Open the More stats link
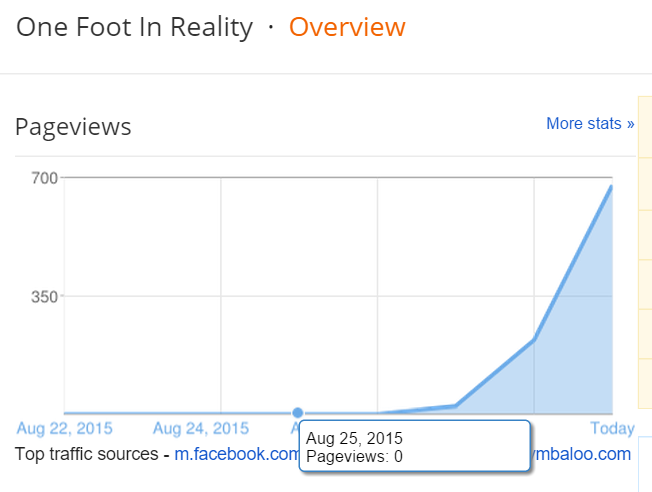Viewport: 652px width, 492px height. pos(590,124)
